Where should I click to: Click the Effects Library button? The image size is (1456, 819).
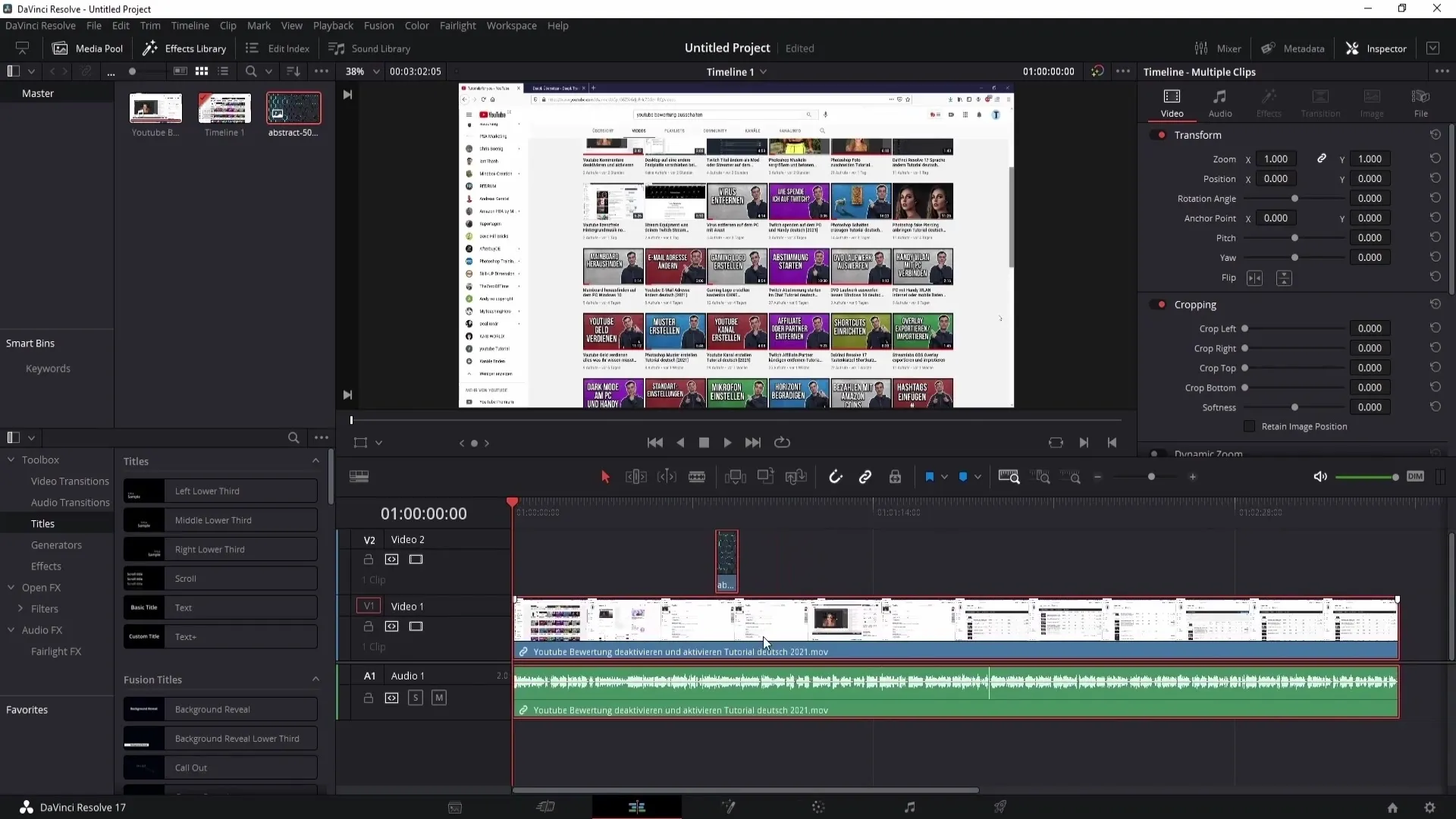[x=185, y=48]
